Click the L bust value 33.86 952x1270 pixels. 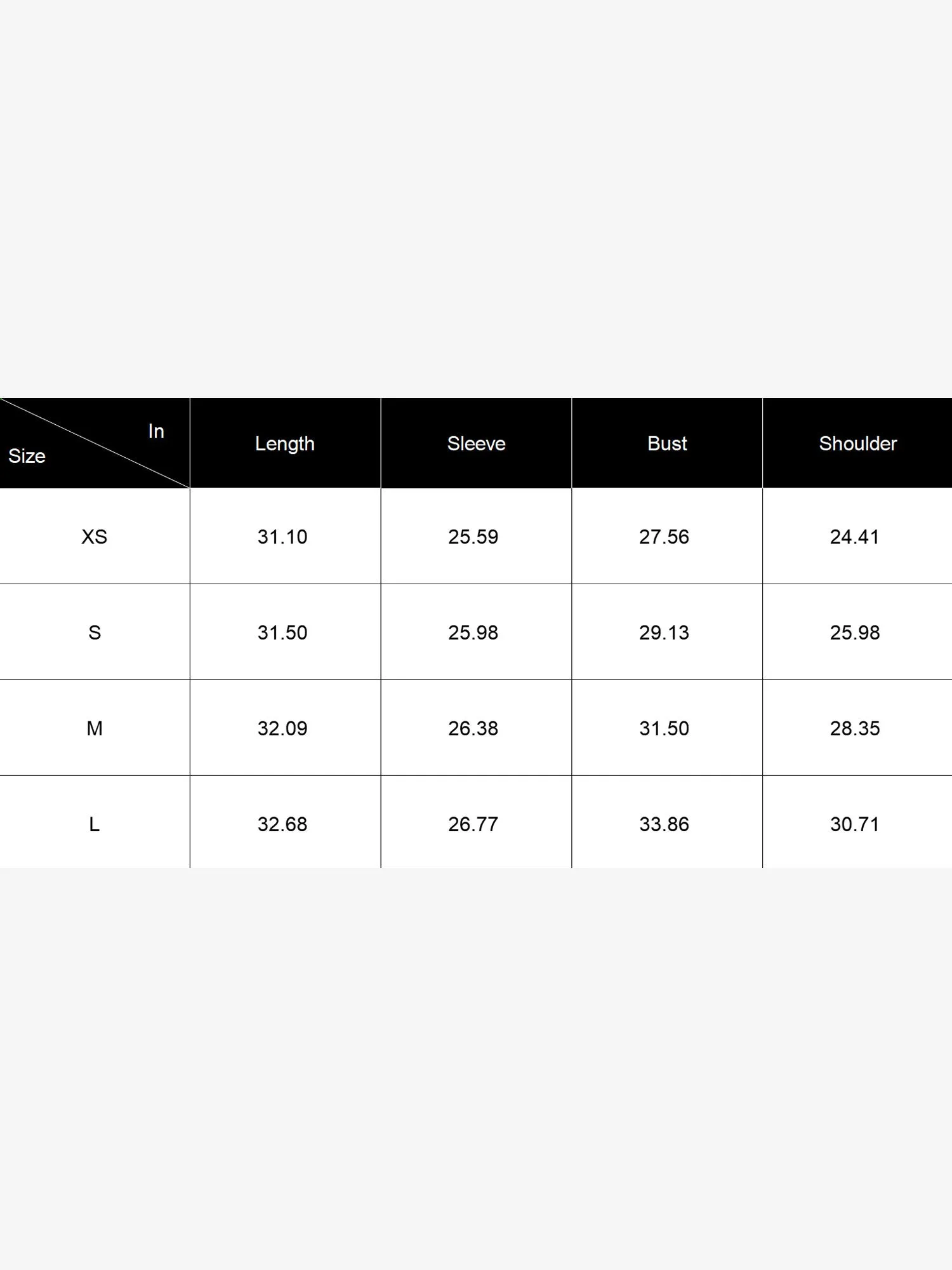coord(664,824)
